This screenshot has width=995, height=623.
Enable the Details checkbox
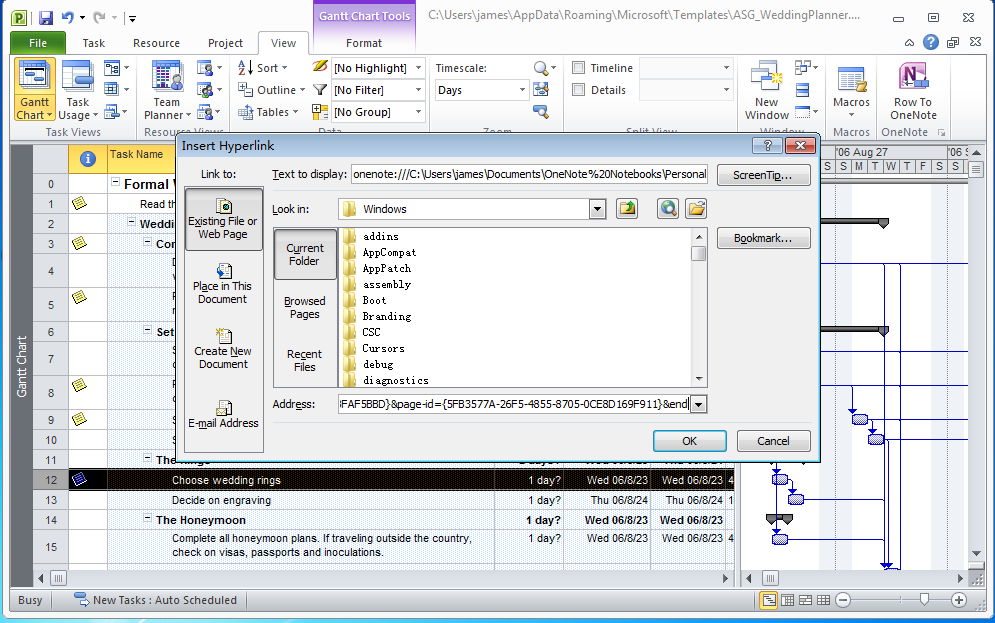coord(578,90)
